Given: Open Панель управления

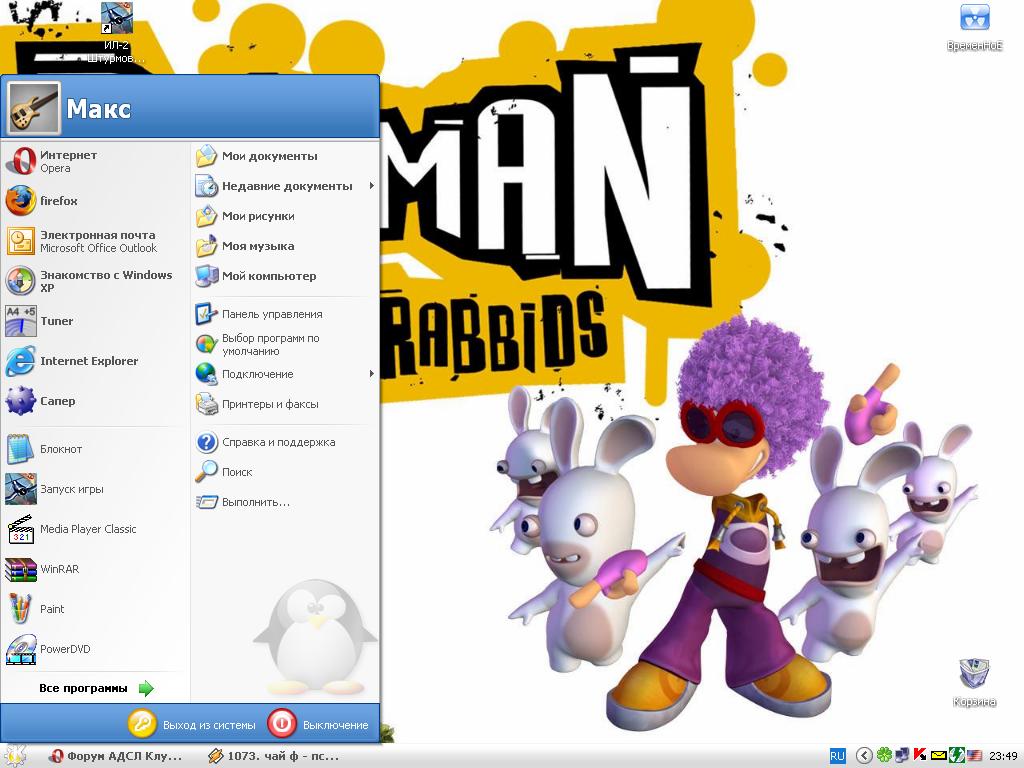Looking at the screenshot, I should (285, 314).
